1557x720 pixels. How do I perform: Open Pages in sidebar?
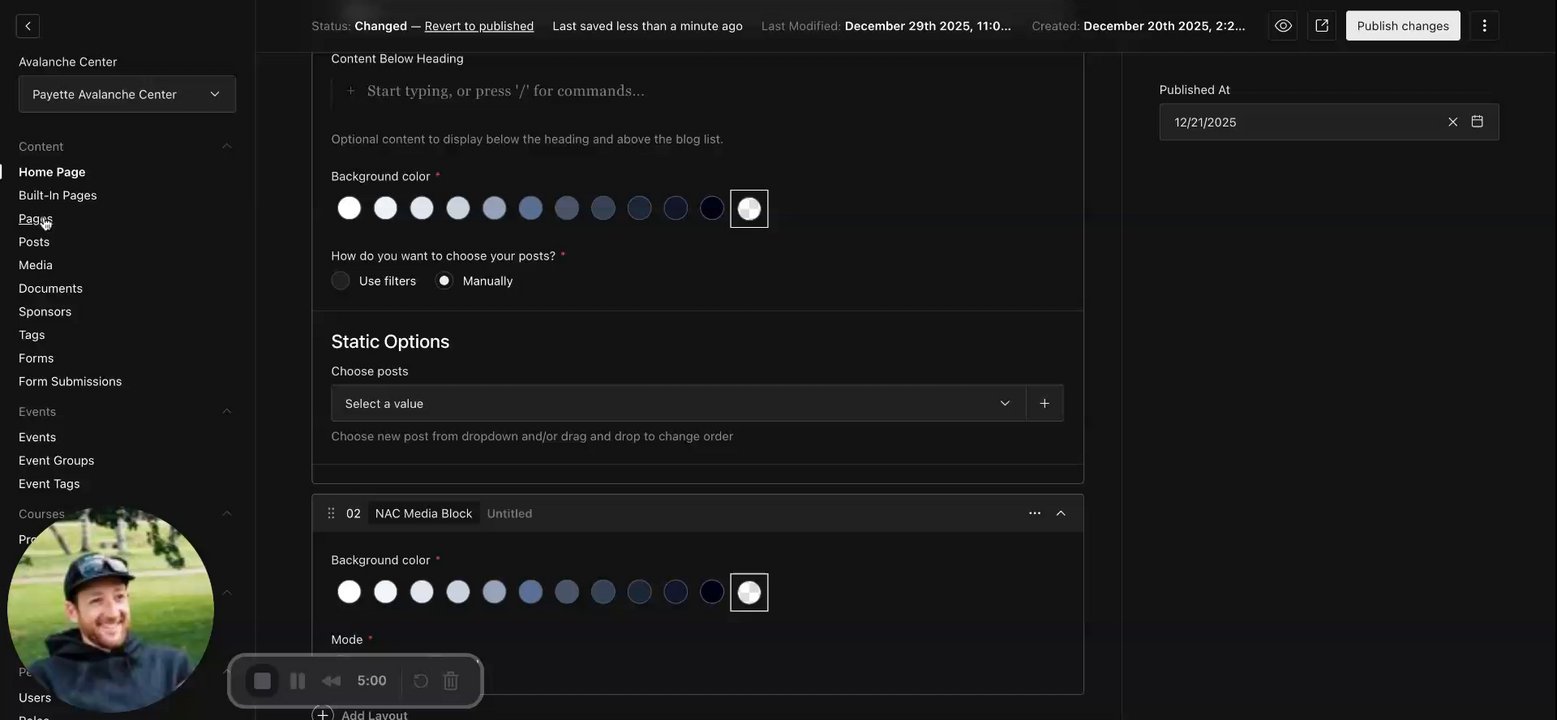pos(35,218)
